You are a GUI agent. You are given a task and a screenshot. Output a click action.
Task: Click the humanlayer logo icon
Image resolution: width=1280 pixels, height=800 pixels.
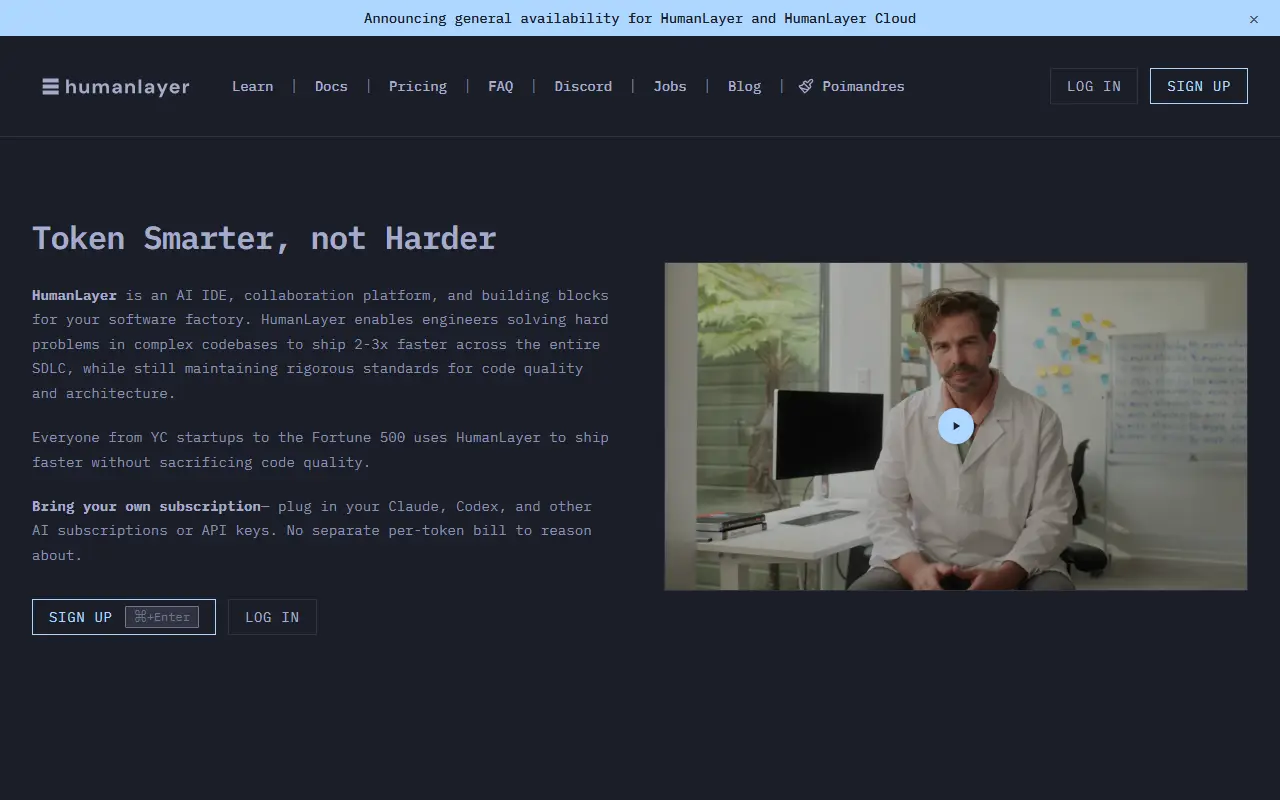pyautogui.click(x=50, y=87)
